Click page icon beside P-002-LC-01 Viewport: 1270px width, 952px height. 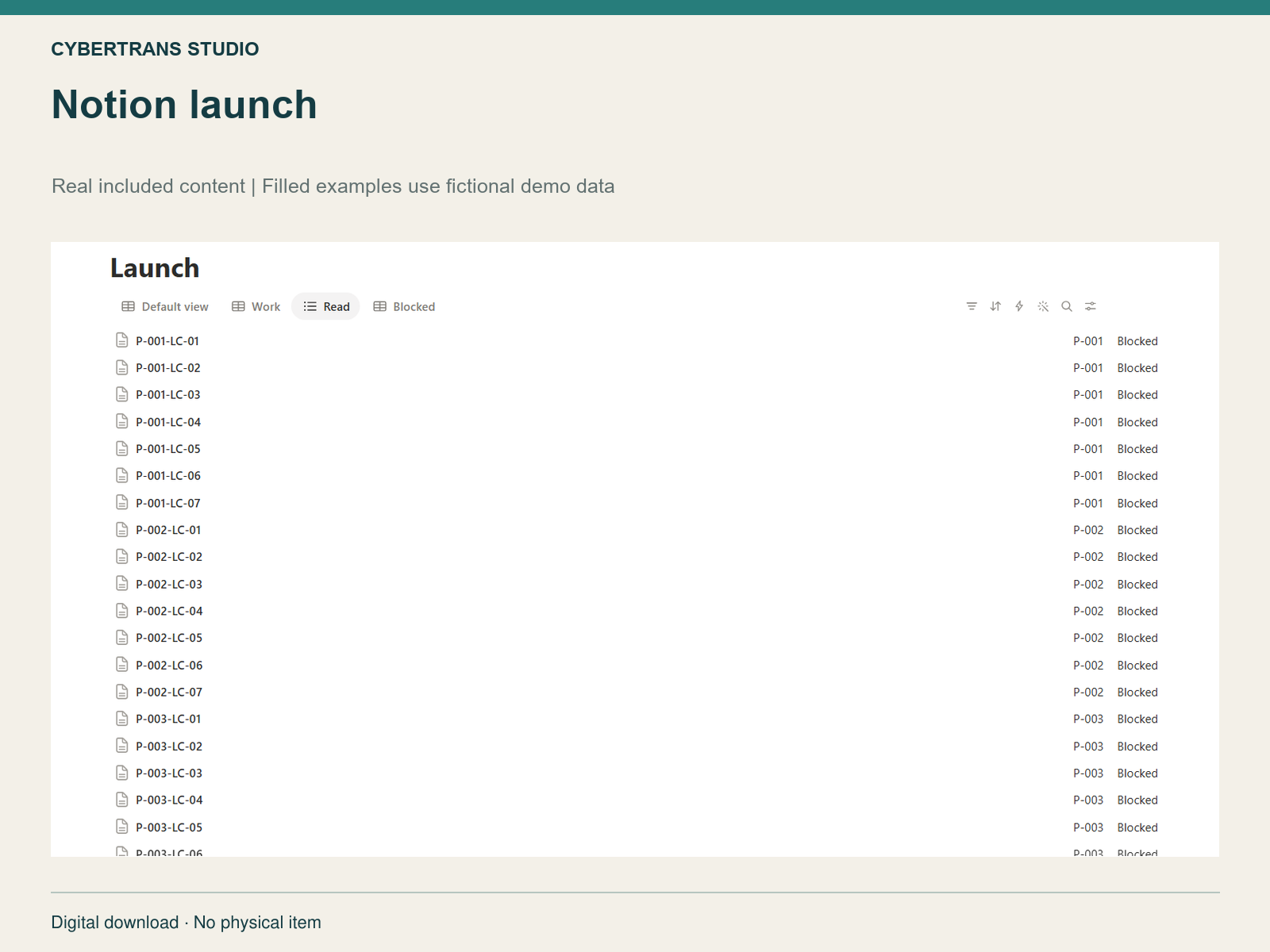pos(122,529)
